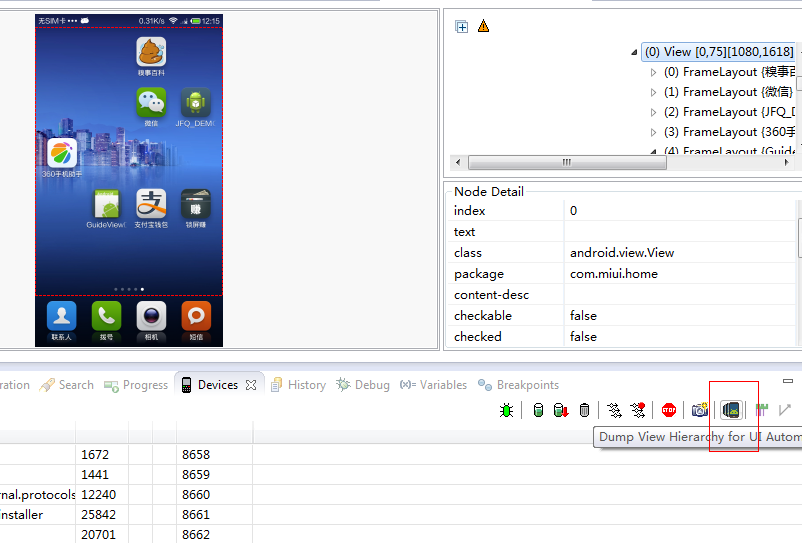This screenshot has height=543, width=802.
Task: Open the Debug tab
Action: (363, 385)
